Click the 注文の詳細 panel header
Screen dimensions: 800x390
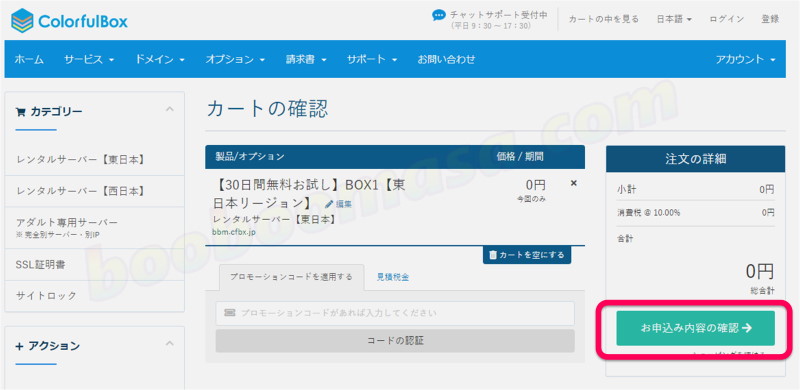tap(695, 159)
